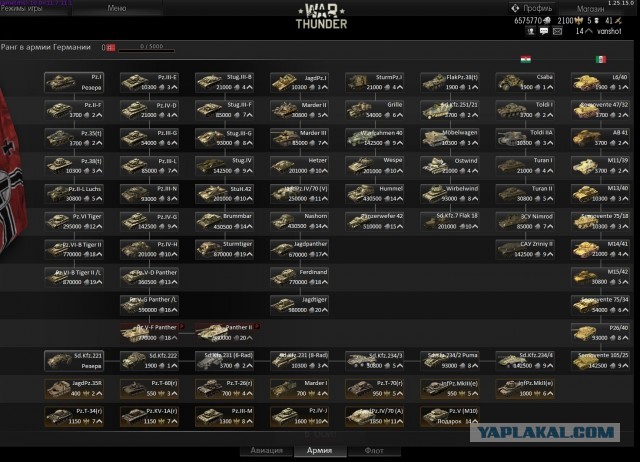Open the mail envelope icon
The height and width of the screenshot is (462, 640).
tap(557, 31)
